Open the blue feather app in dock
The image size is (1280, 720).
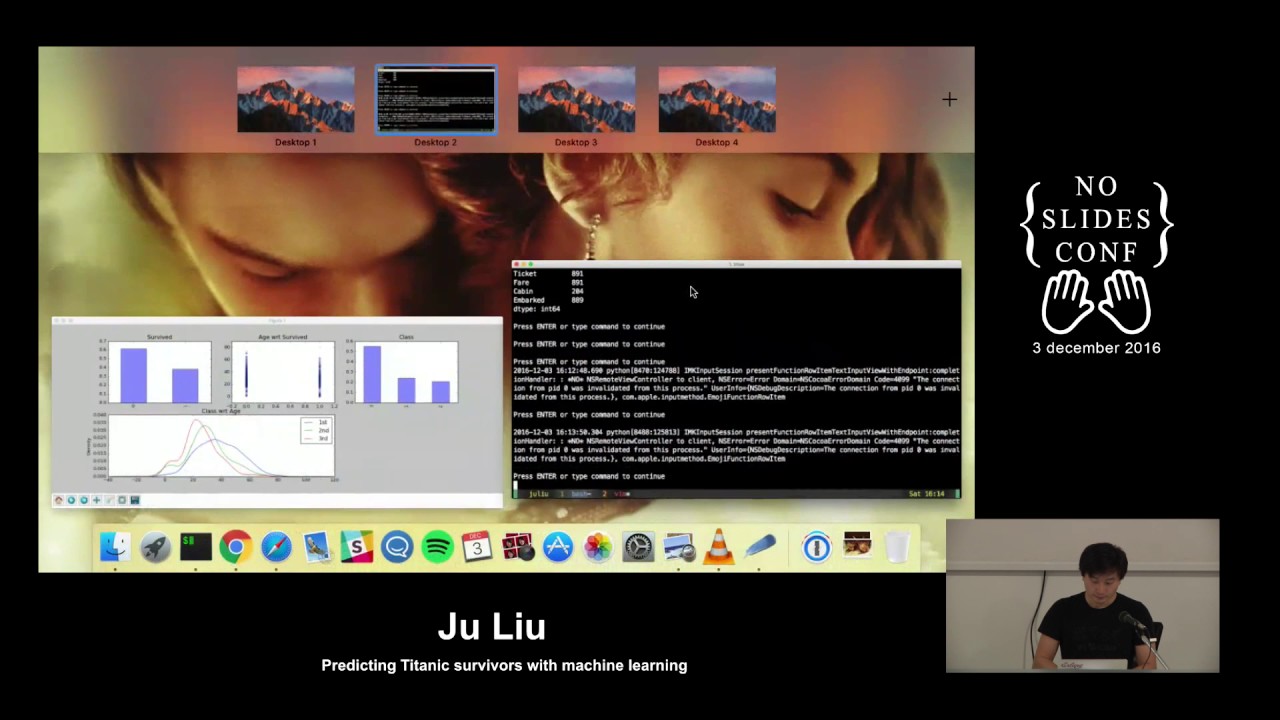click(x=759, y=547)
